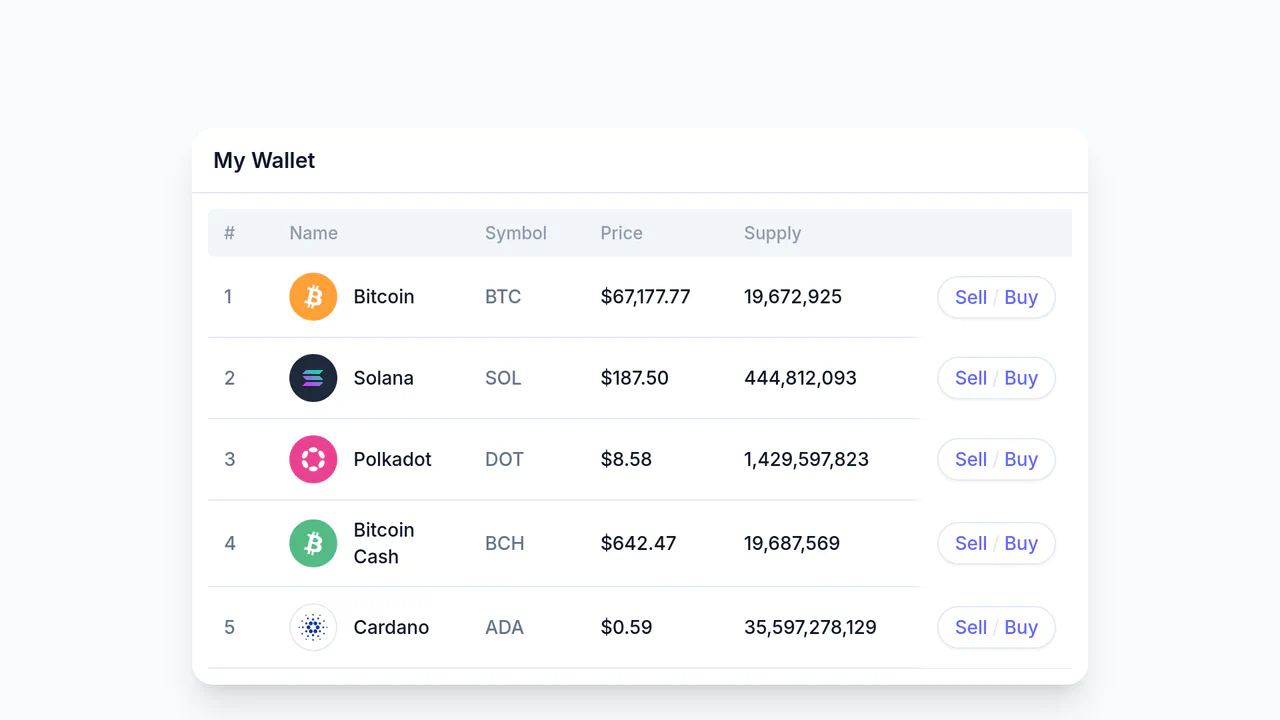The width and height of the screenshot is (1280, 720).
Task: Click the orange Bitcoin coin icon
Action: [313, 297]
